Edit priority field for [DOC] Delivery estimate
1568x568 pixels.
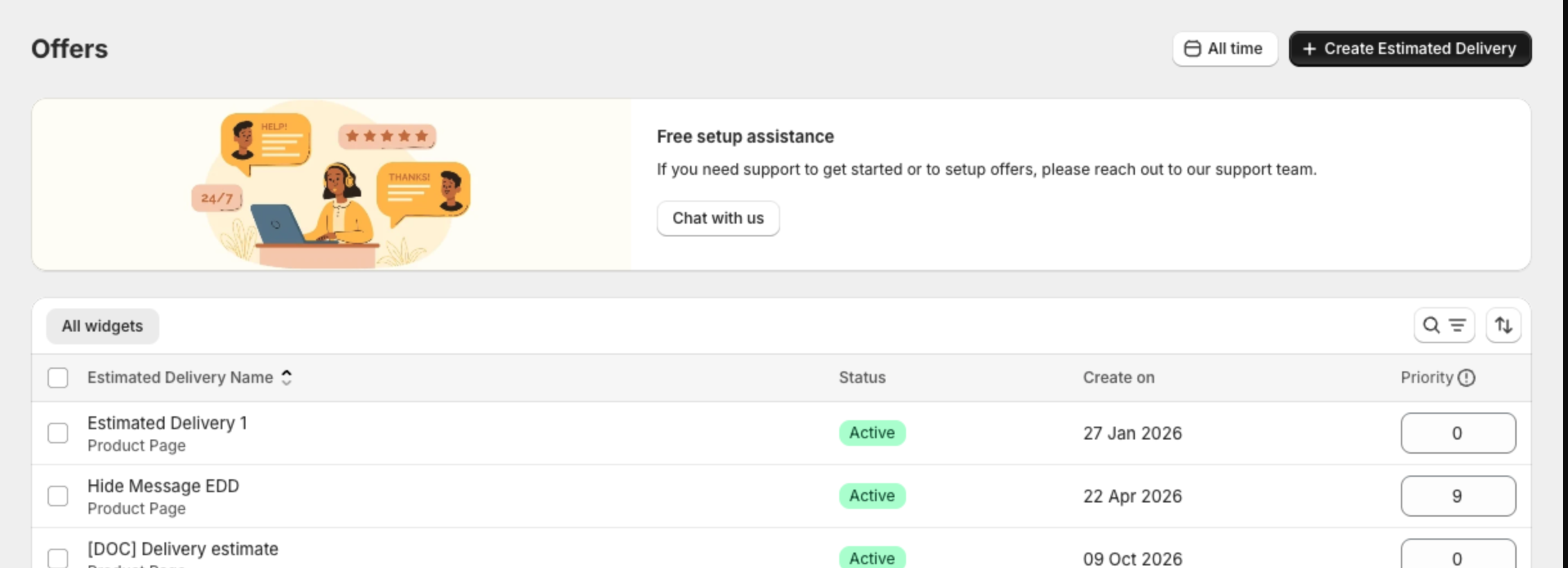pyautogui.click(x=1458, y=555)
